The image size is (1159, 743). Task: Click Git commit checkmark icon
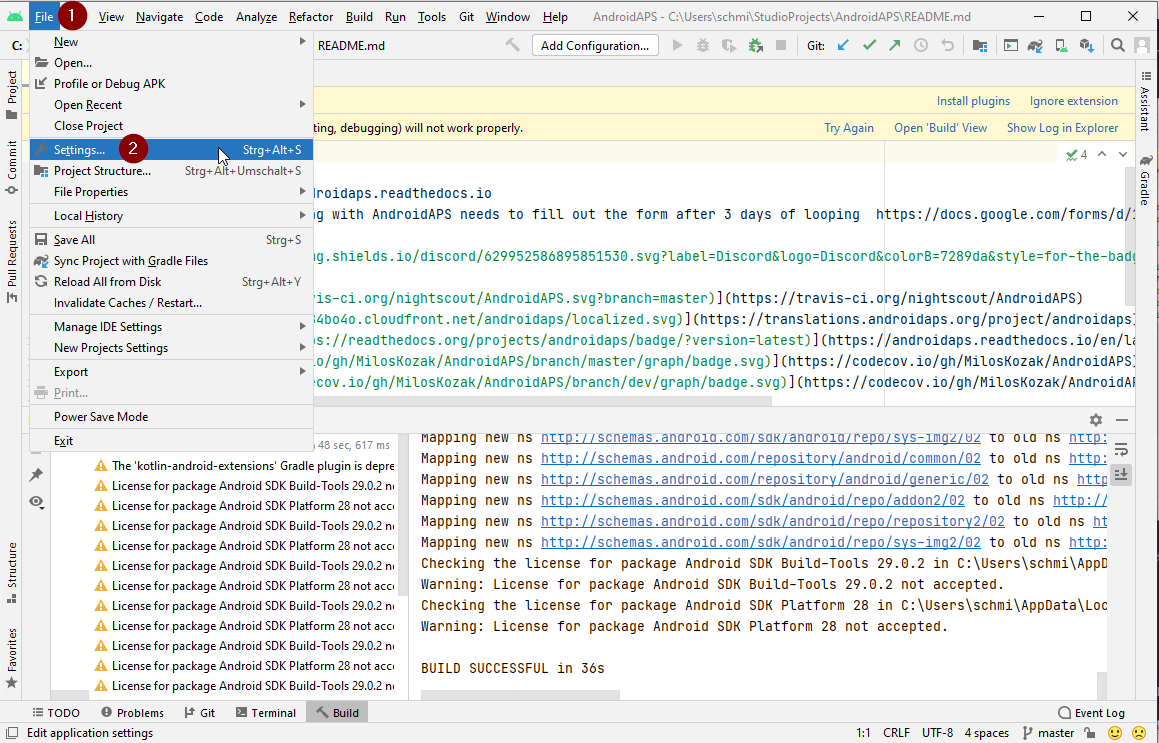click(x=869, y=46)
